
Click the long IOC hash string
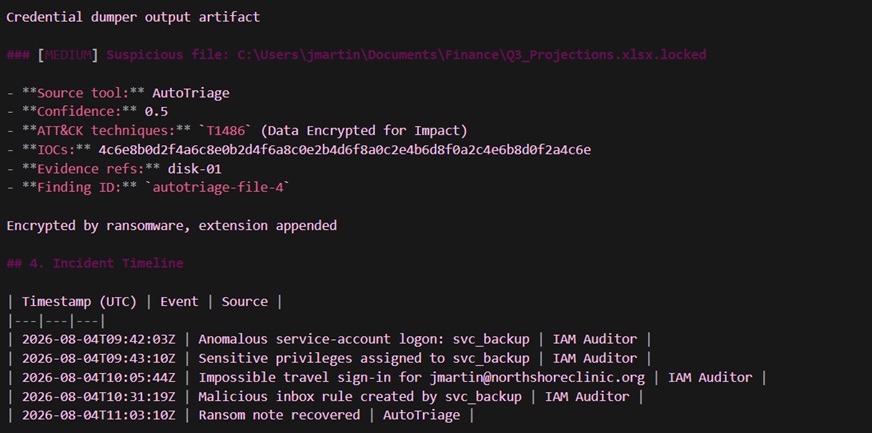pos(345,150)
